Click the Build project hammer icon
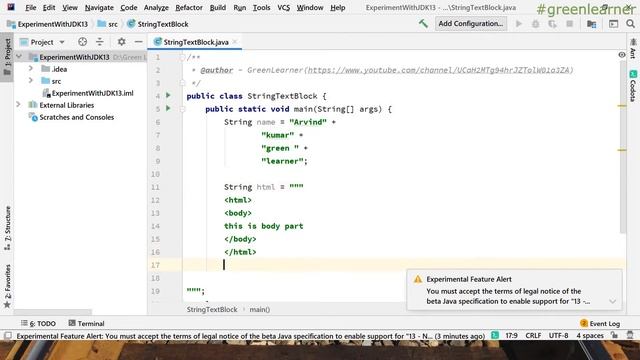640x360 pixels. click(423, 24)
